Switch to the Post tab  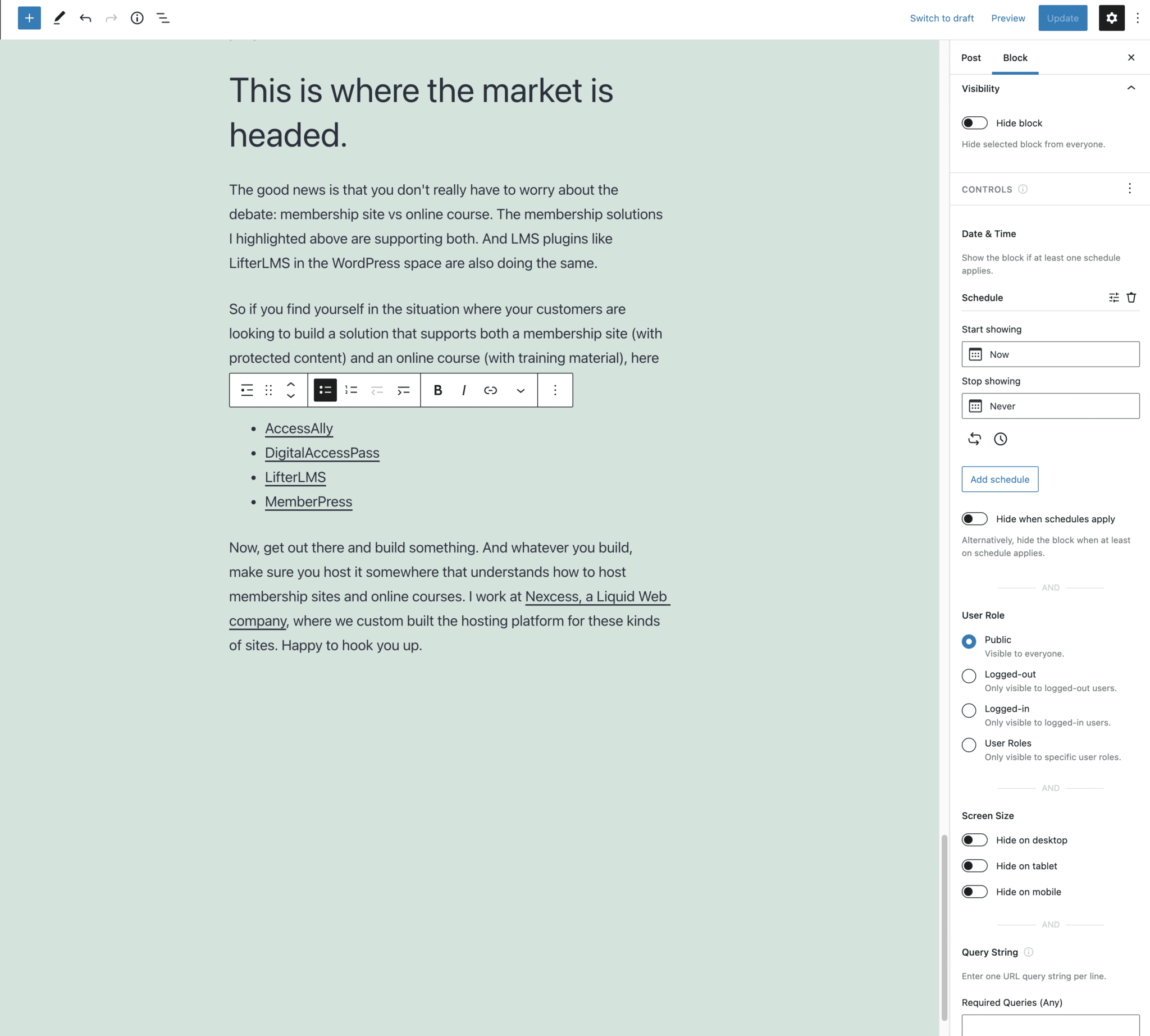tap(971, 57)
